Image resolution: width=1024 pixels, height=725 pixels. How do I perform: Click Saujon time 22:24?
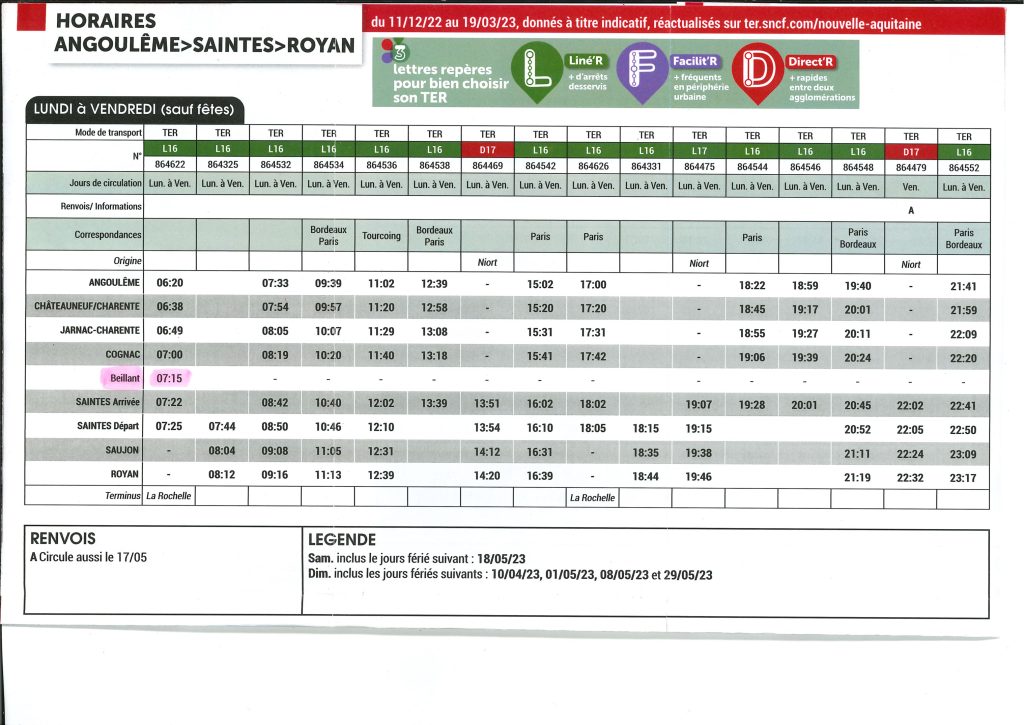tap(910, 454)
